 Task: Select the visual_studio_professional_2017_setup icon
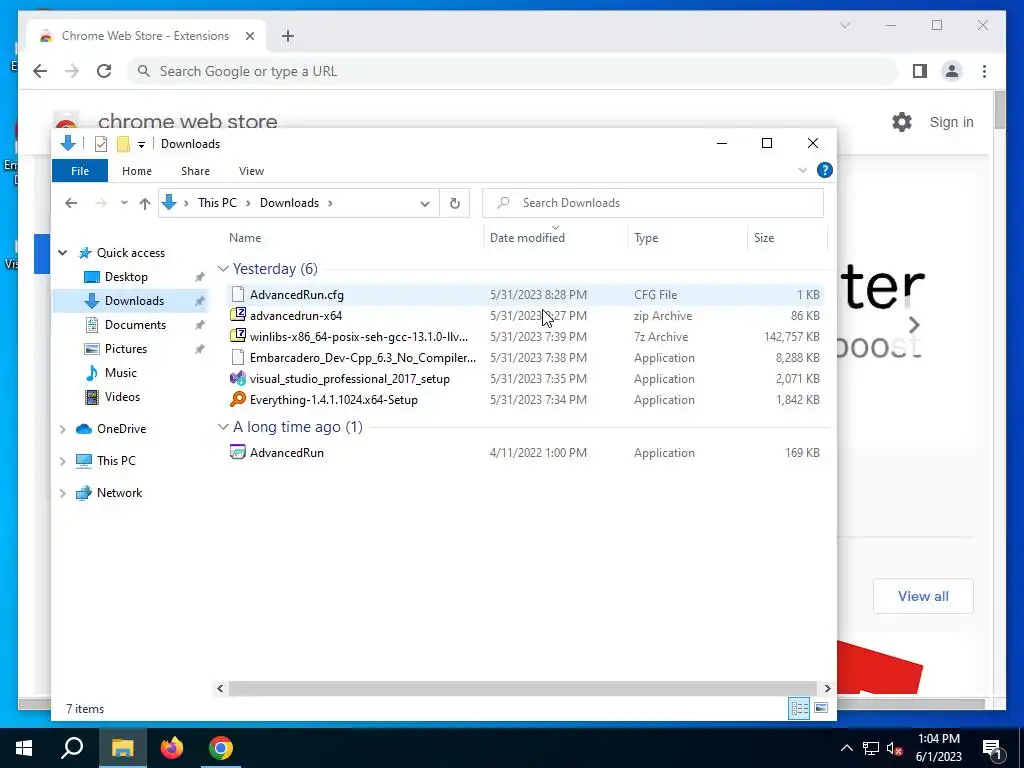coord(238,379)
